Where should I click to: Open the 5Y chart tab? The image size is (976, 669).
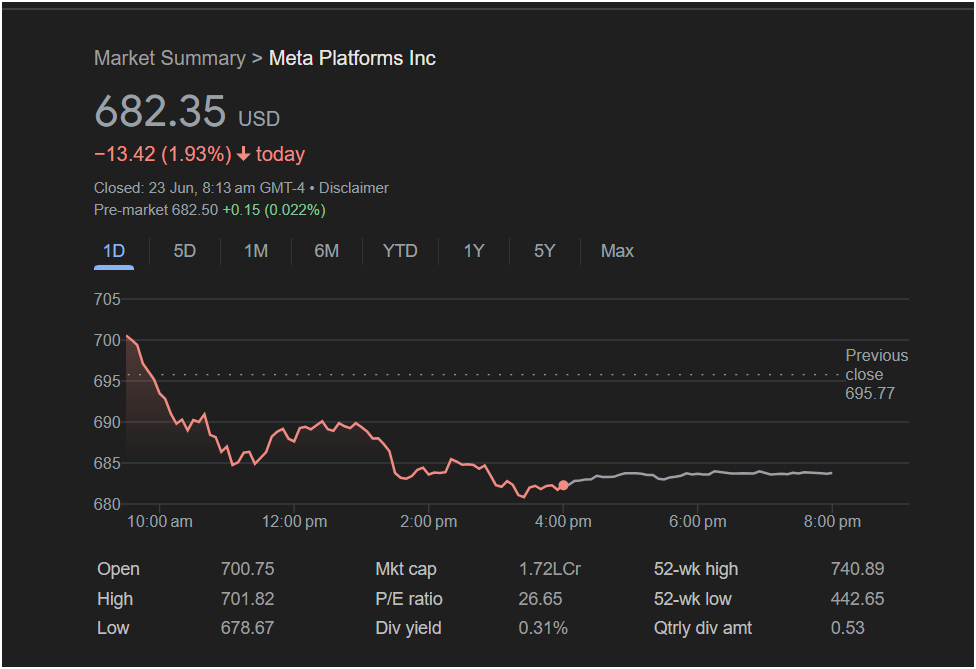(x=545, y=251)
